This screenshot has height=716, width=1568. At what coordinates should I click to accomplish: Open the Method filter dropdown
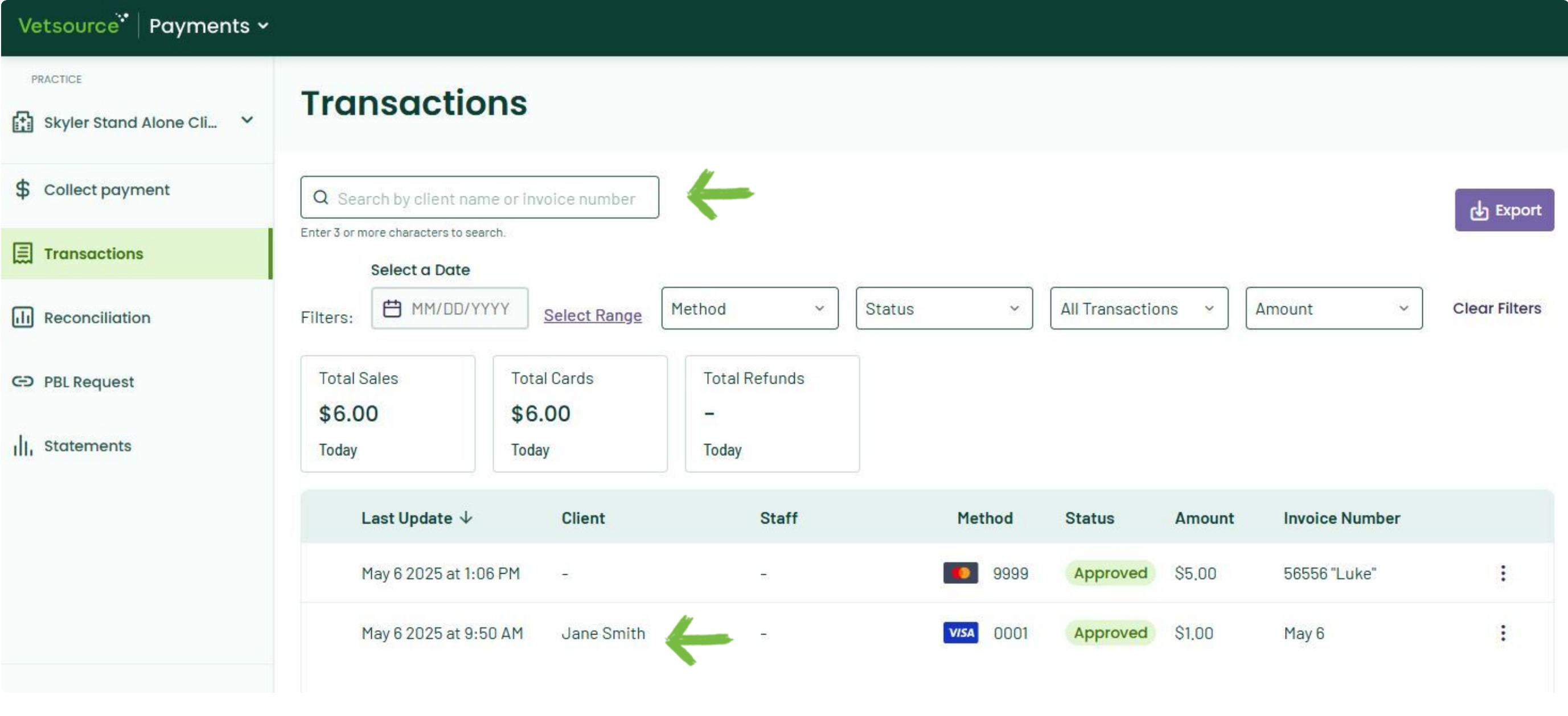click(x=750, y=308)
